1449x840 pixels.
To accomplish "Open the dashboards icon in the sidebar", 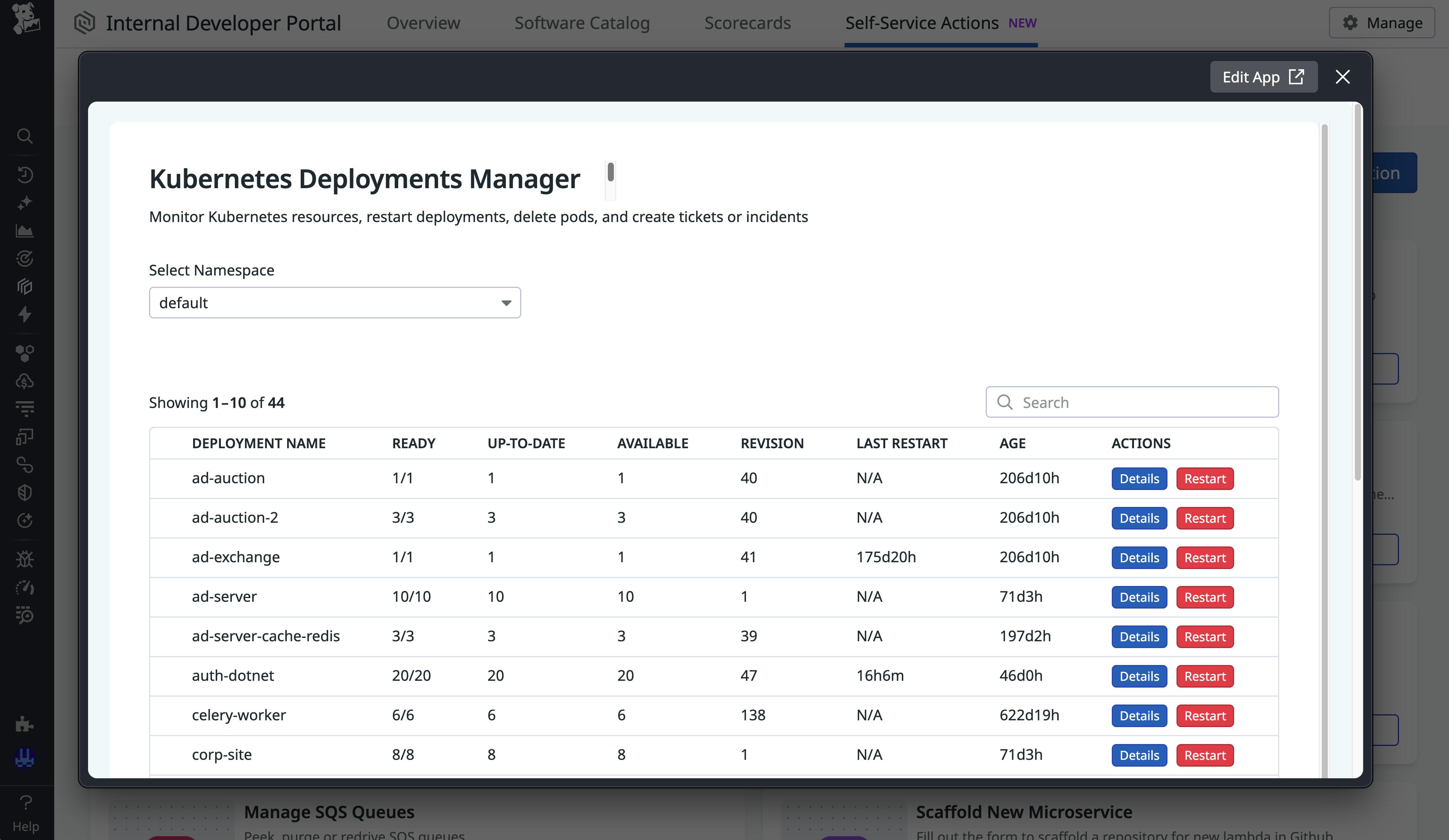I will pos(25,230).
